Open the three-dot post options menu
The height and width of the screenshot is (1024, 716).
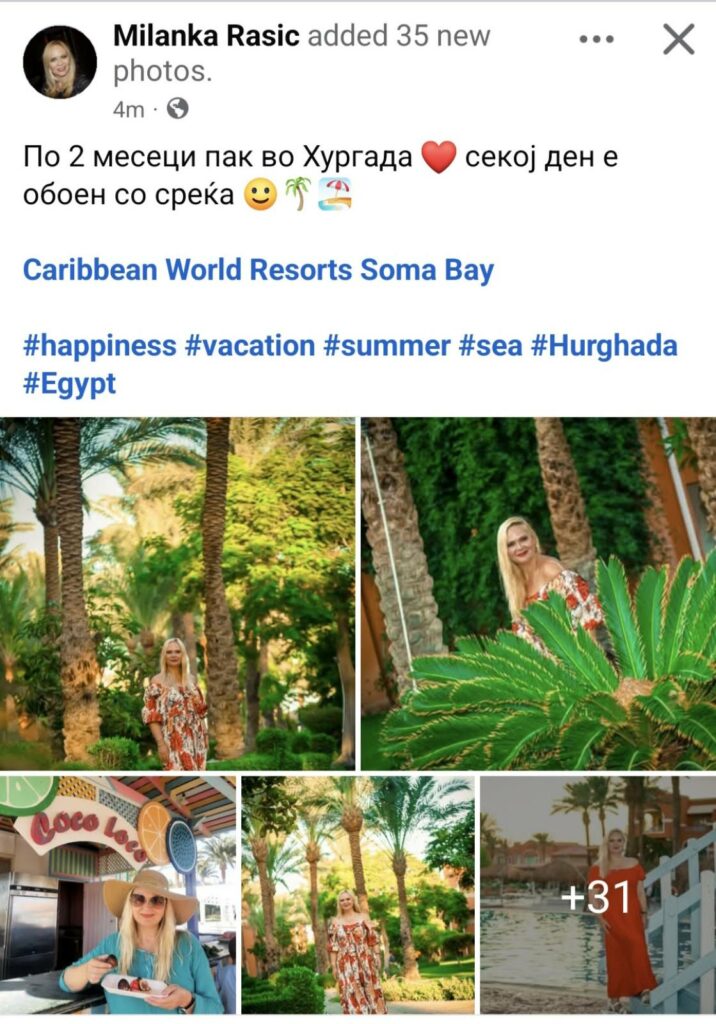pyautogui.click(x=596, y=39)
